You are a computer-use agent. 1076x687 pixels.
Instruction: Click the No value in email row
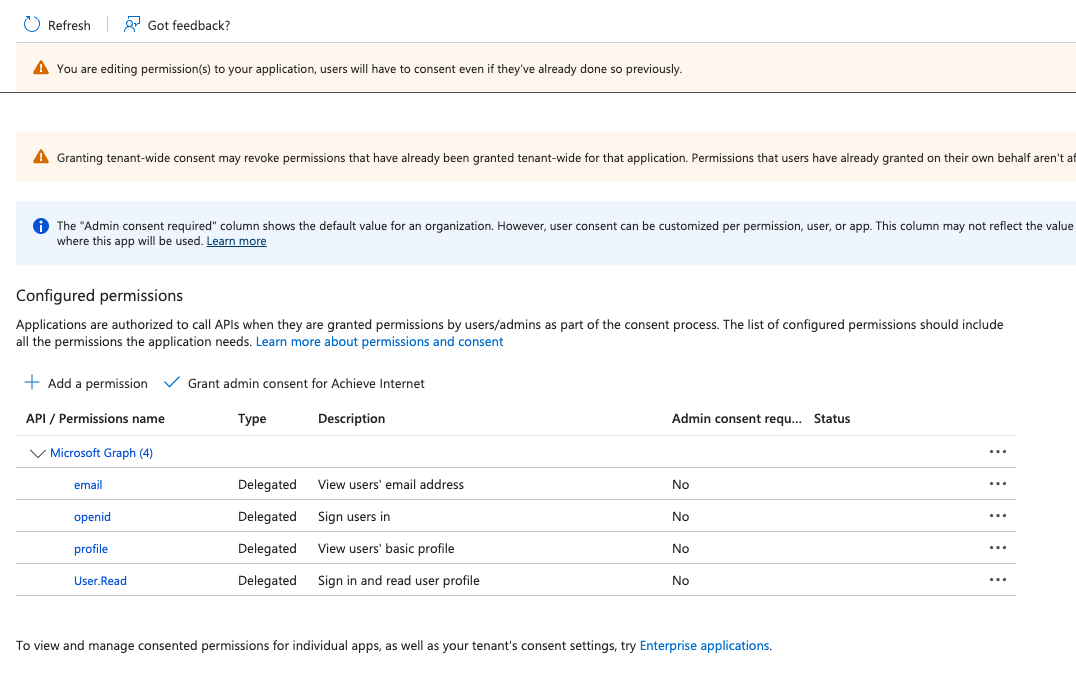pos(680,485)
